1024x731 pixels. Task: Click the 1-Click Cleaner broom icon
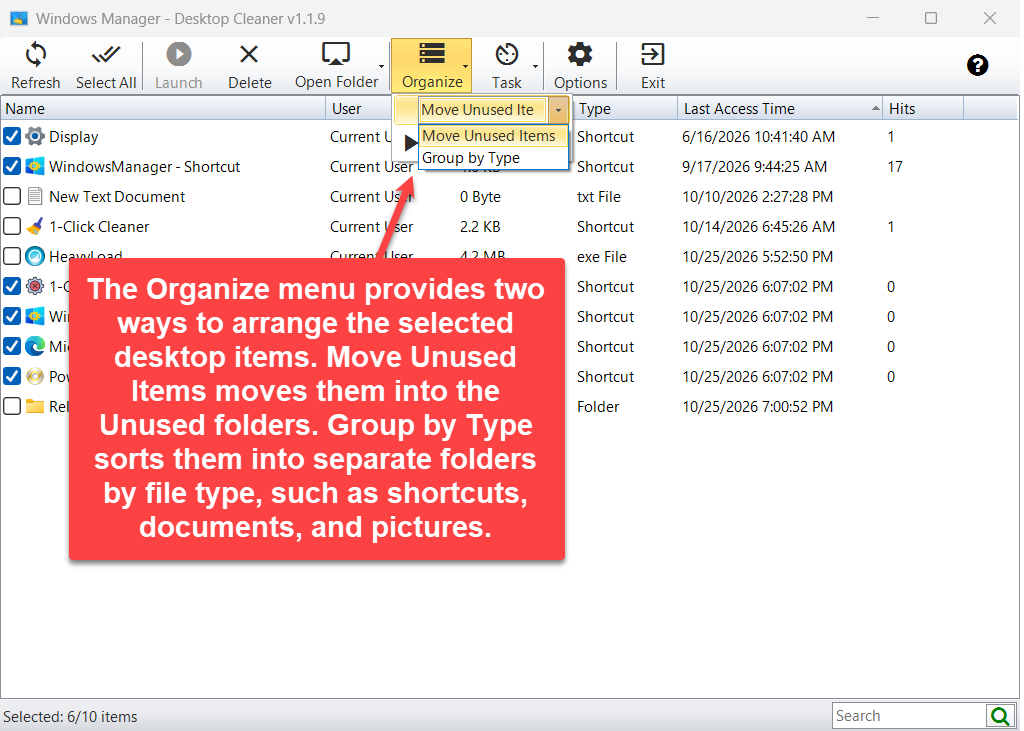35,227
